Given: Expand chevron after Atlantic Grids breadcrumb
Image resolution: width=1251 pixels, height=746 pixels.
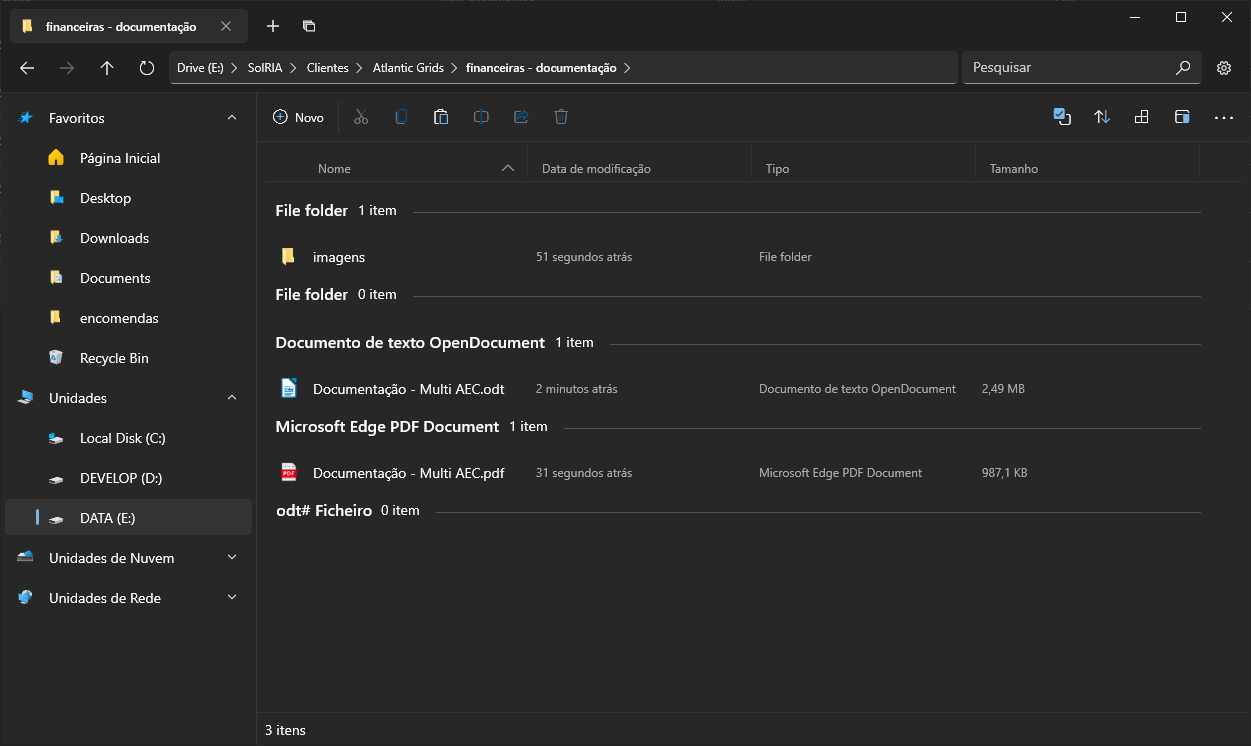Looking at the screenshot, I should (454, 68).
